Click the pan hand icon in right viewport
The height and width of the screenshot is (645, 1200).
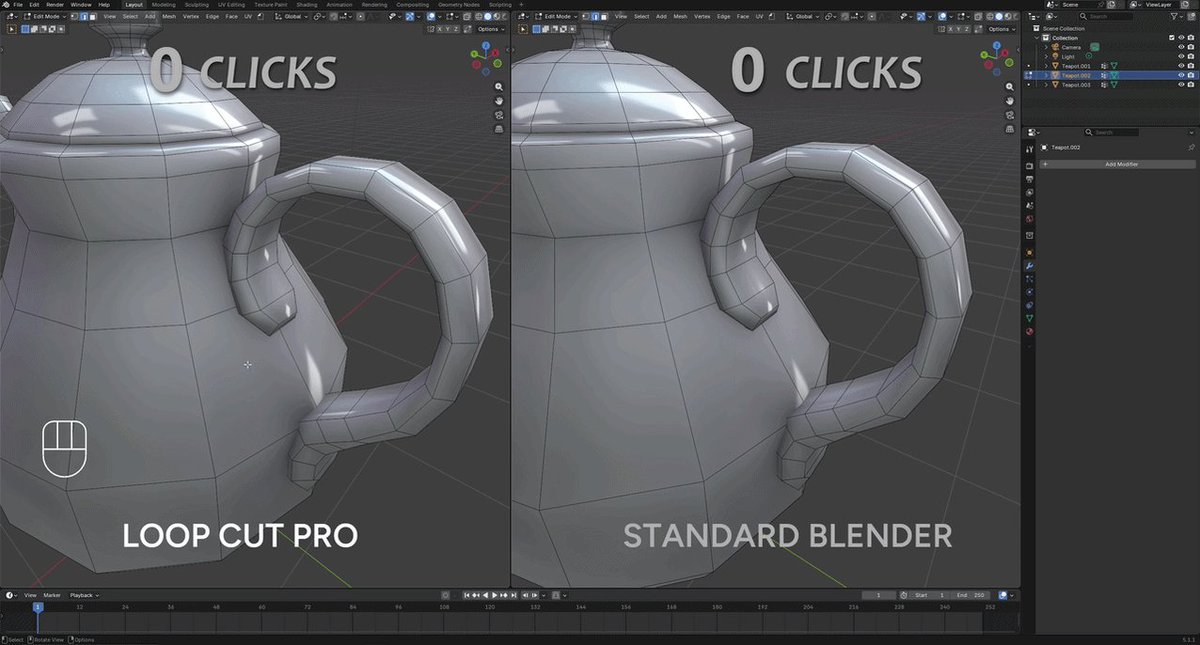point(1009,101)
